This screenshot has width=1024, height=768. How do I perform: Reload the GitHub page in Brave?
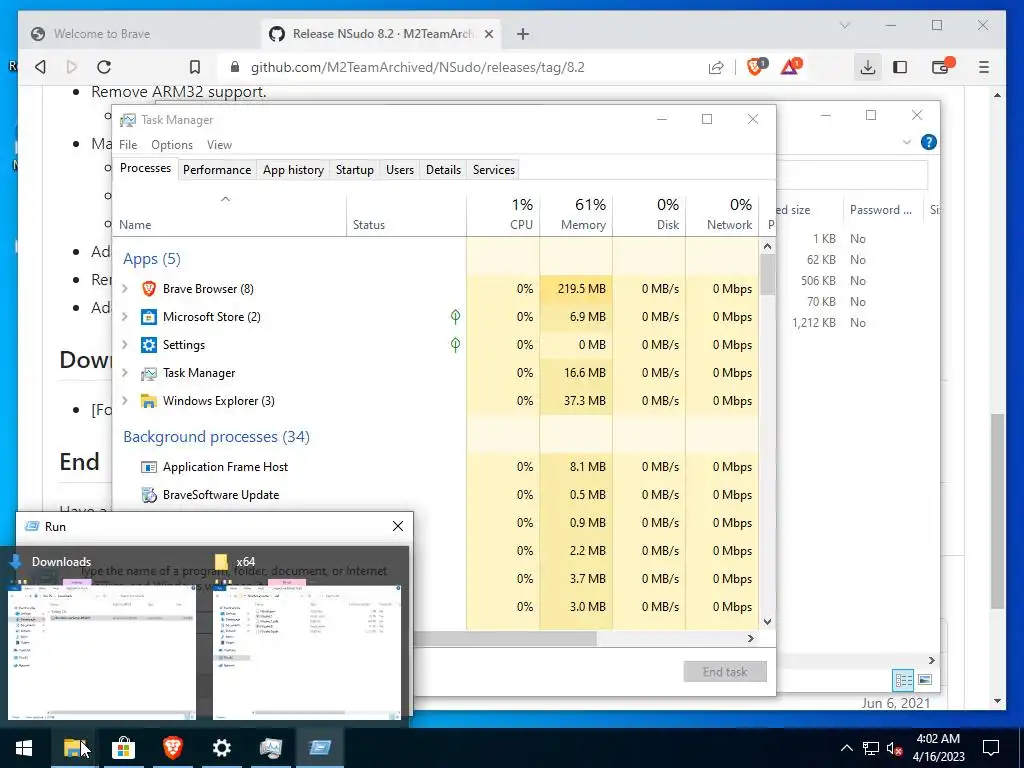(104, 67)
